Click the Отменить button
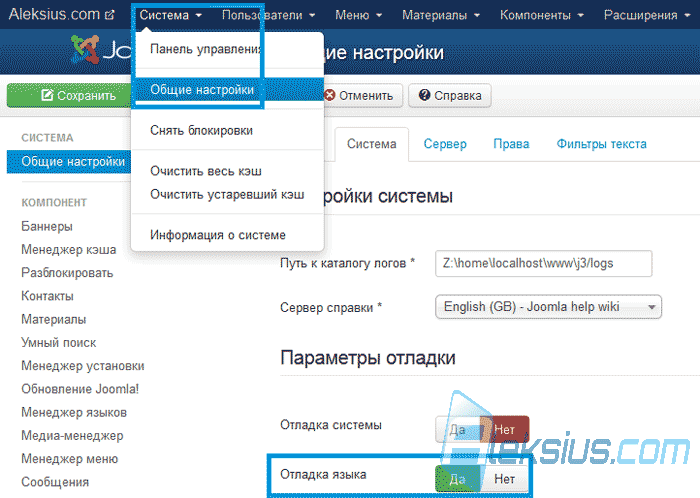The image size is (700, 498). point(361,95)
